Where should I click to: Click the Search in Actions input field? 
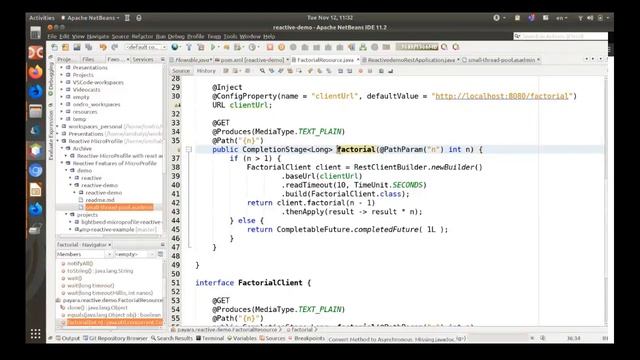tap(560, 36)
